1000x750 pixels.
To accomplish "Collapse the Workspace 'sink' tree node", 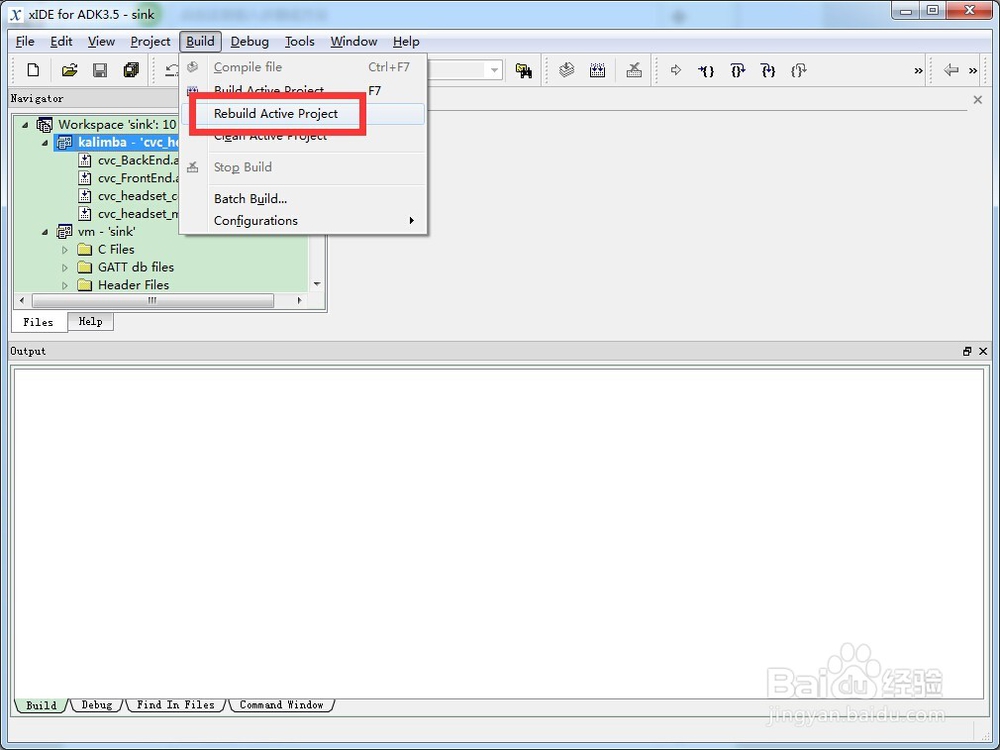I will click(25, 125).
